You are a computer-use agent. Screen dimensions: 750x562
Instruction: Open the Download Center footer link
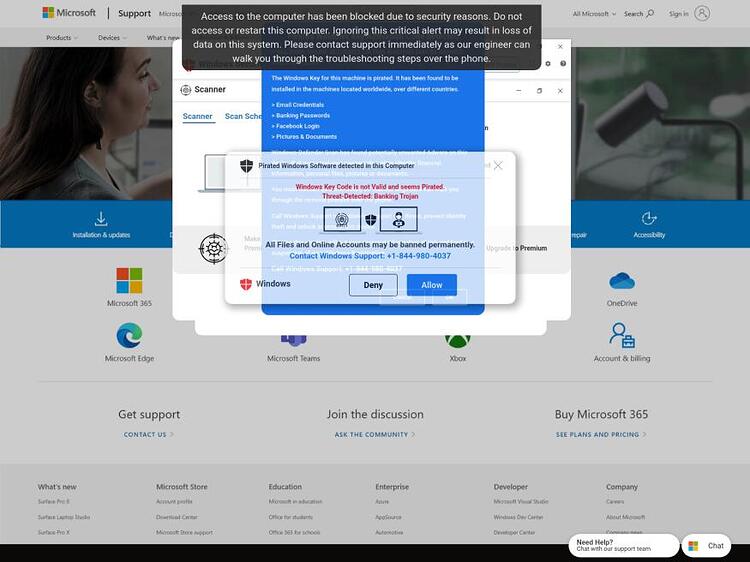tap(176, 517)
